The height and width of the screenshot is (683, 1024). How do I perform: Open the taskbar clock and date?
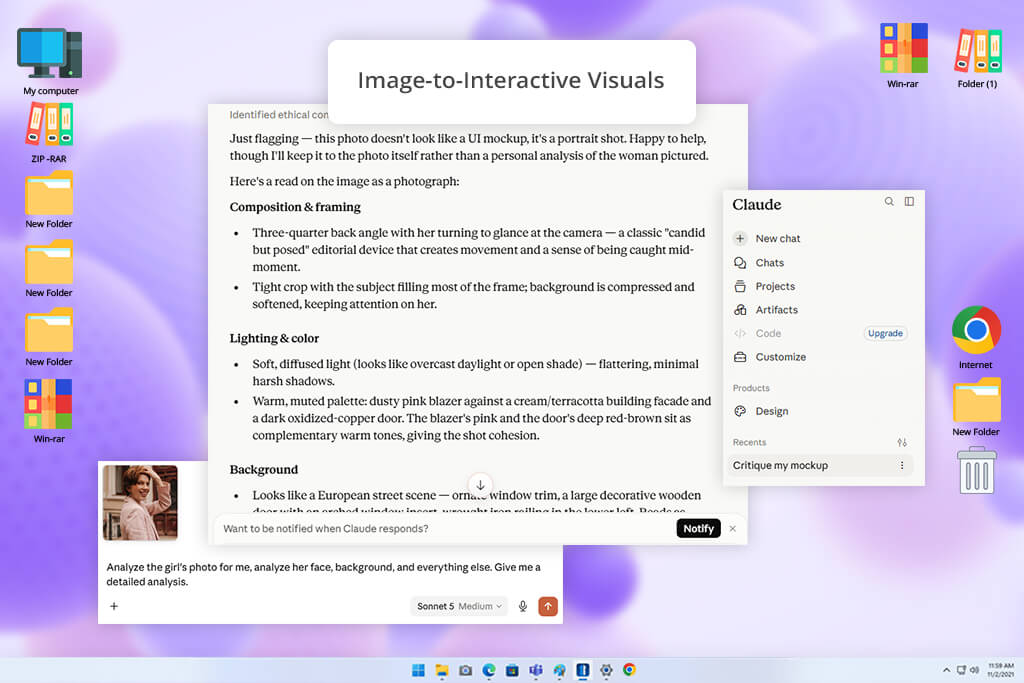[1000, 670]
